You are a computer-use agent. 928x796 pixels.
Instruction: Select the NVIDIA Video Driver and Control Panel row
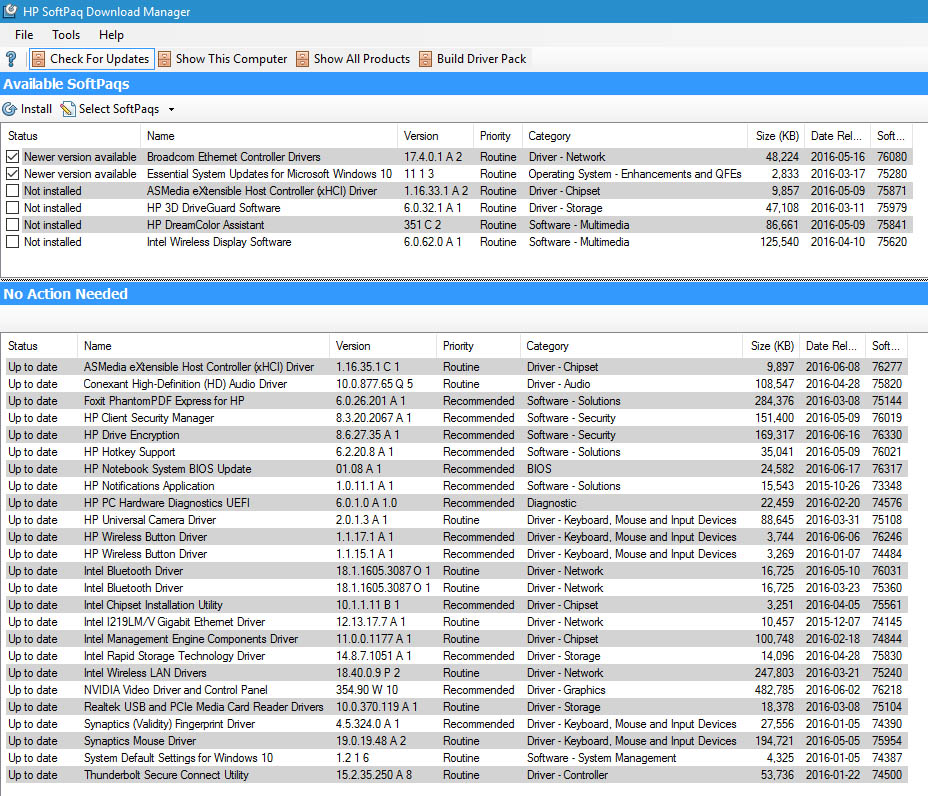pos(176,690)
